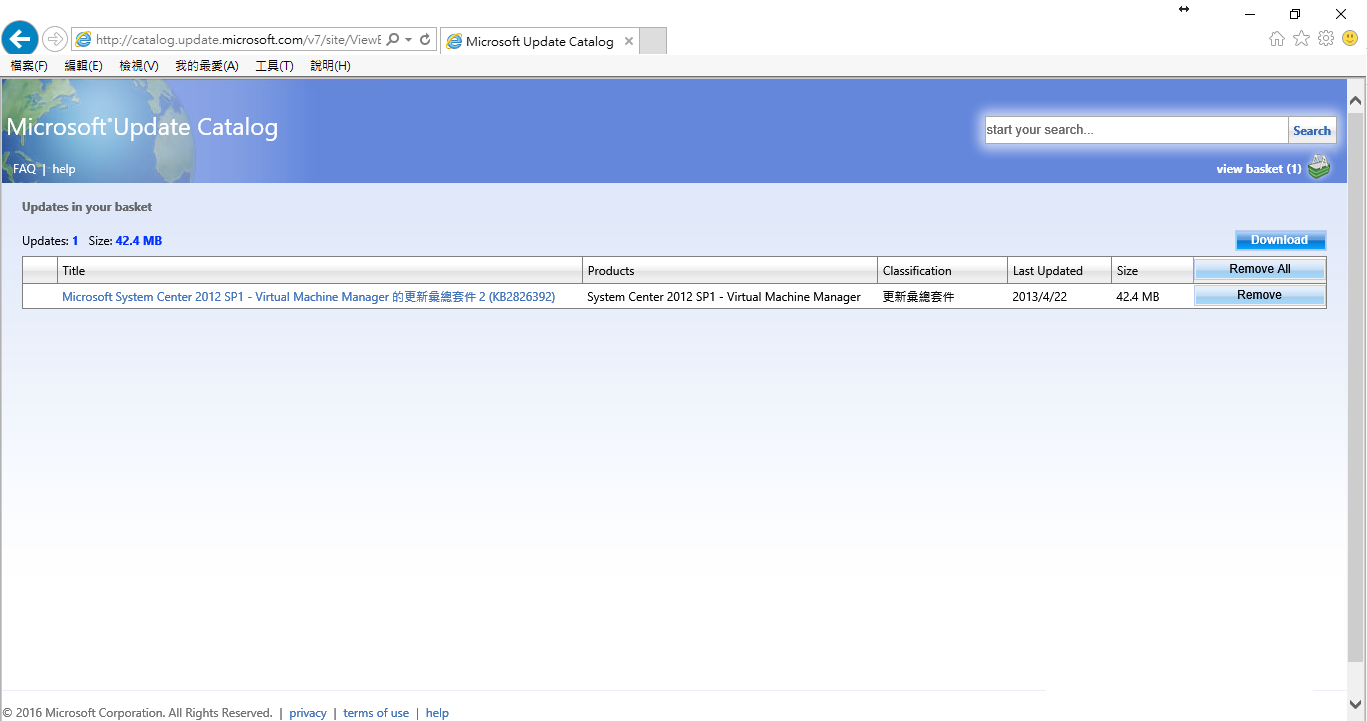The height and width of the screenshot is (721, 1367).
Task: Minimize the browser window
Action: (1250, 13)
